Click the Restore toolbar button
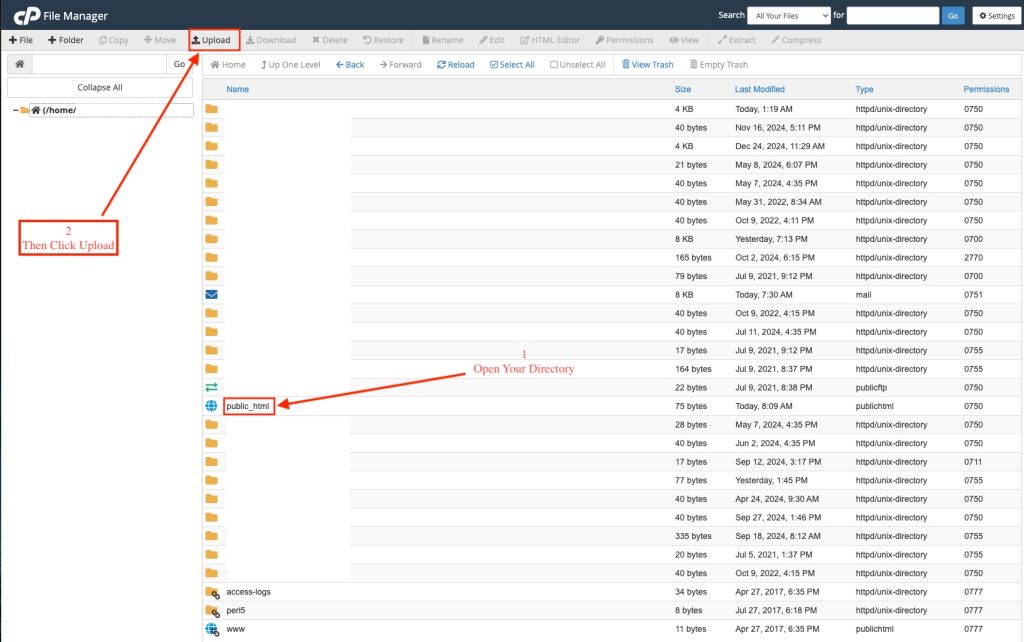 [x=383, y=40]
